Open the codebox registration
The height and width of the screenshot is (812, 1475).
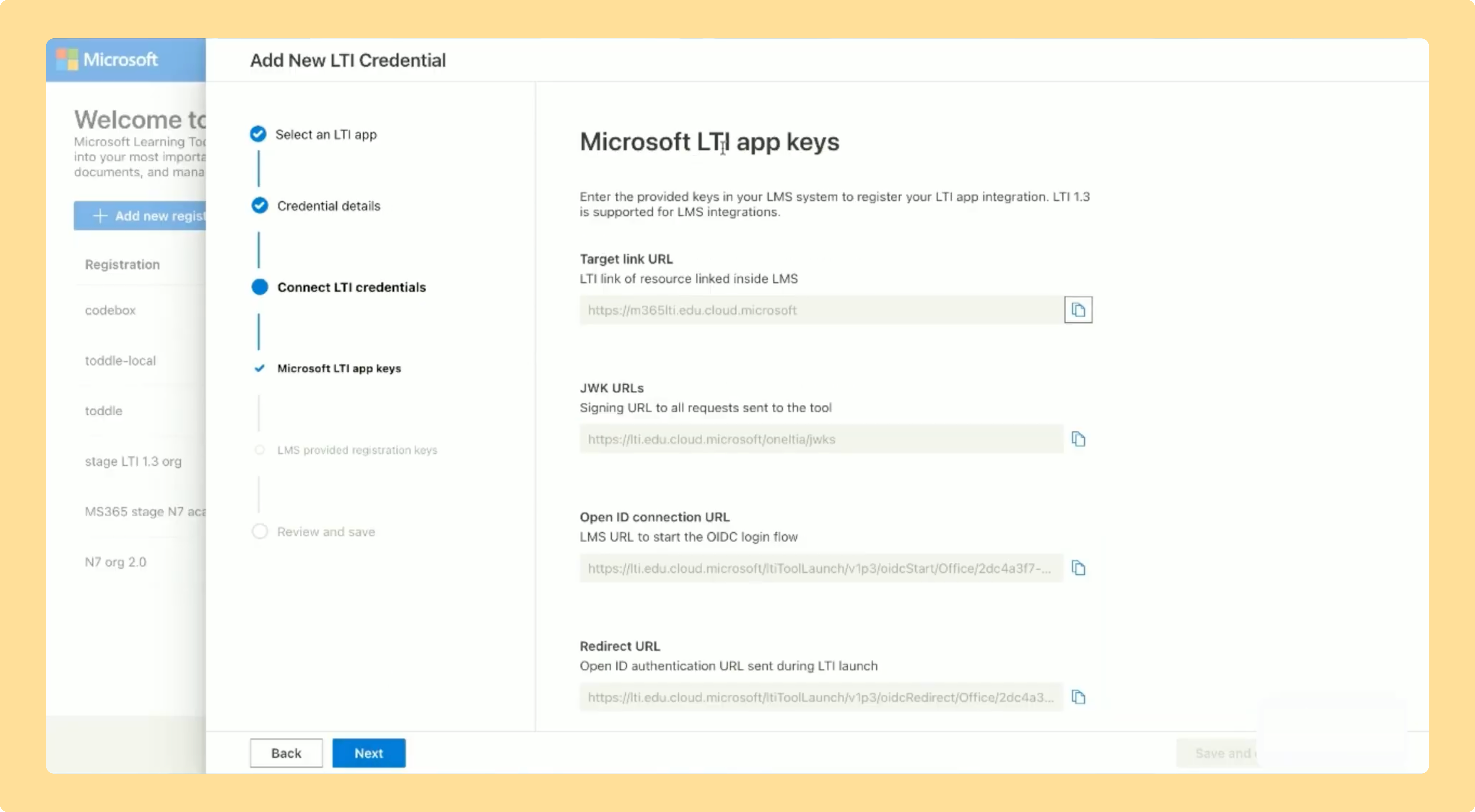click(110, 310)
